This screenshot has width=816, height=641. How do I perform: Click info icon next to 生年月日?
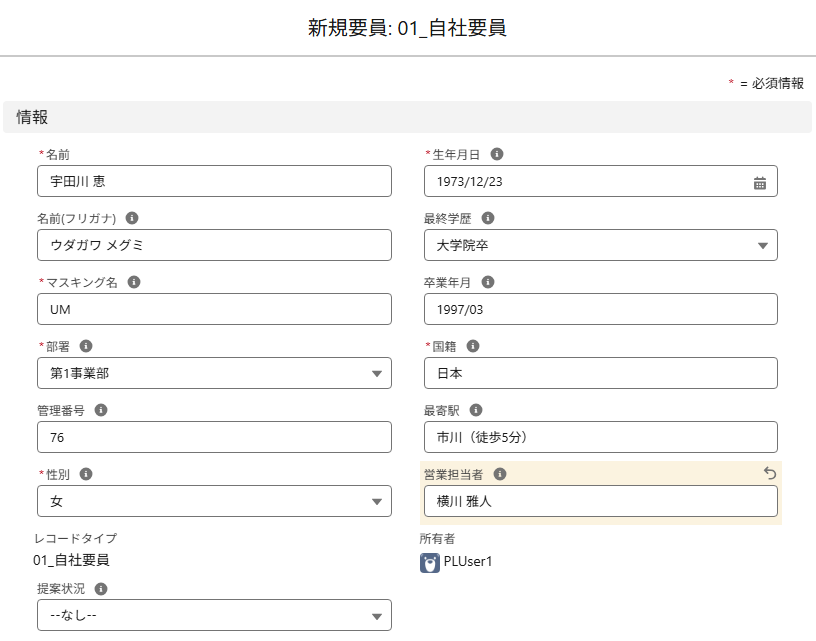(x=497, y=154)
